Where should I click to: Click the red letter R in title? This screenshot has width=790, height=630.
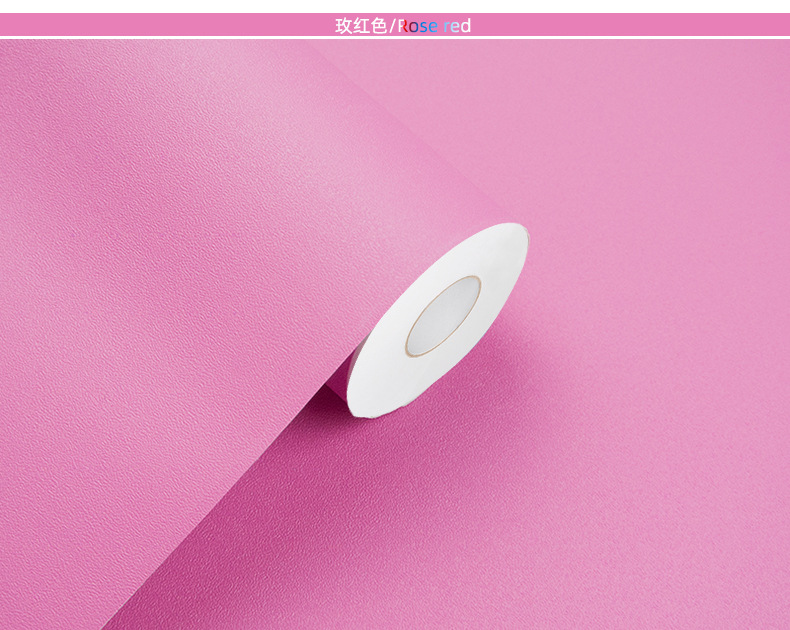tap(403, 26)
